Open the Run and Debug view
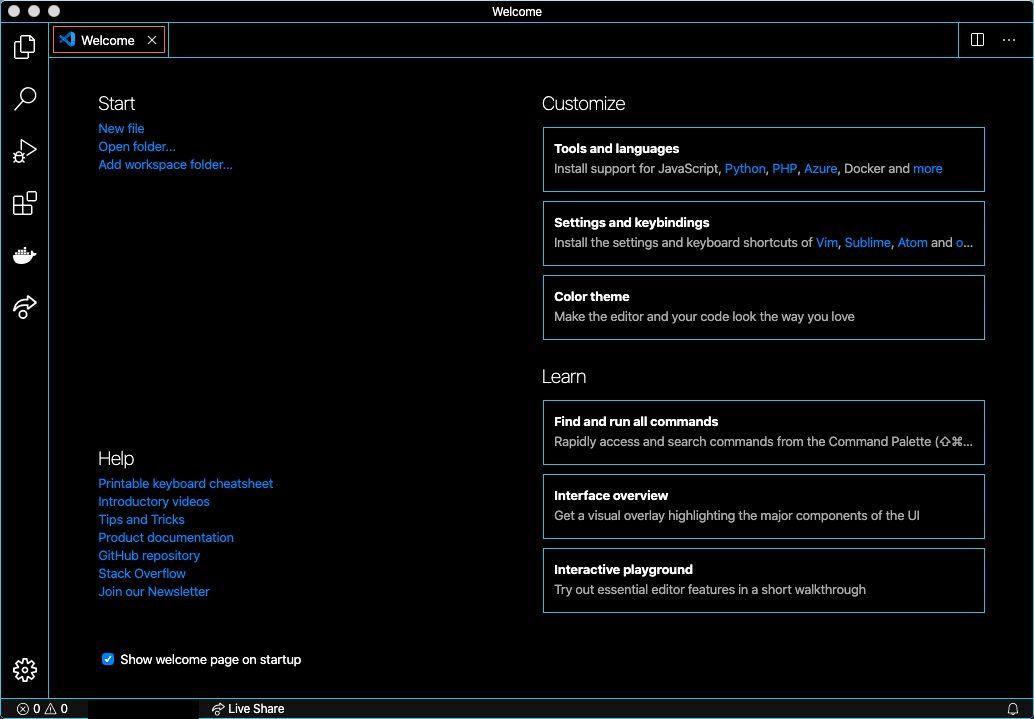Image resolution: width=1034 pixels, height=719 pixels. pos(24,151)
